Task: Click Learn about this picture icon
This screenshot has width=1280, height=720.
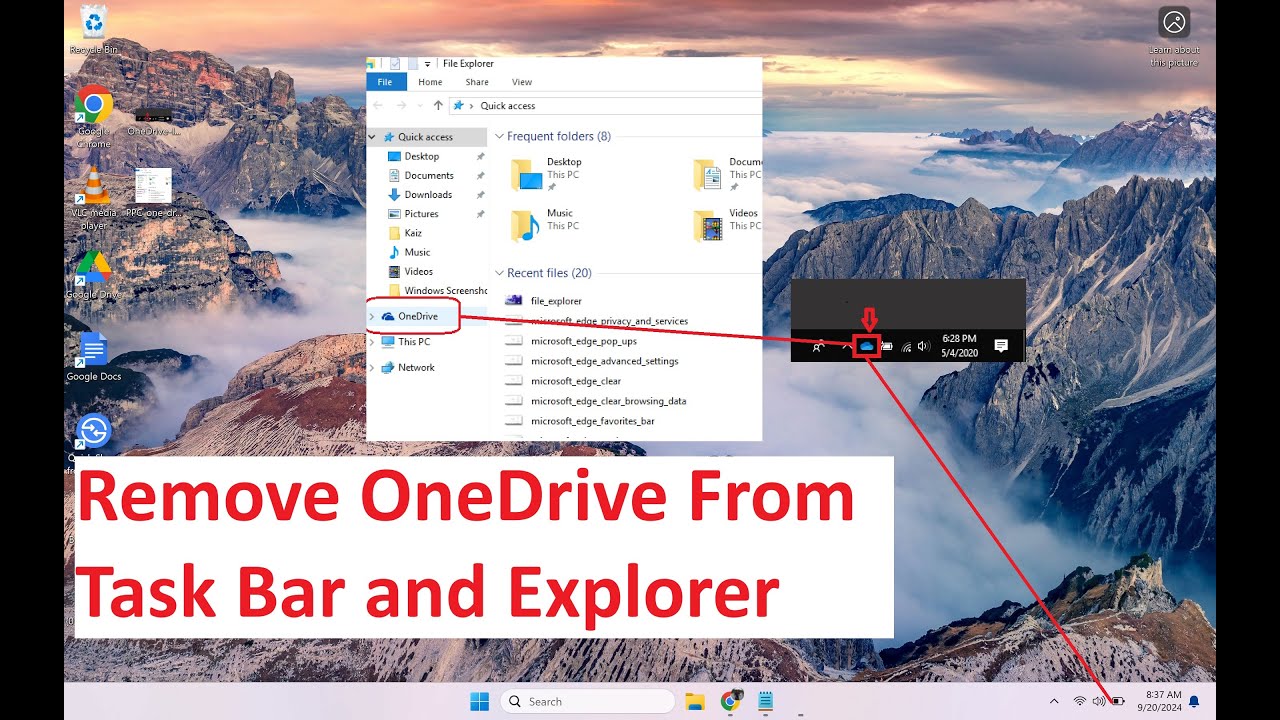Action: (x=1173, y=22)
